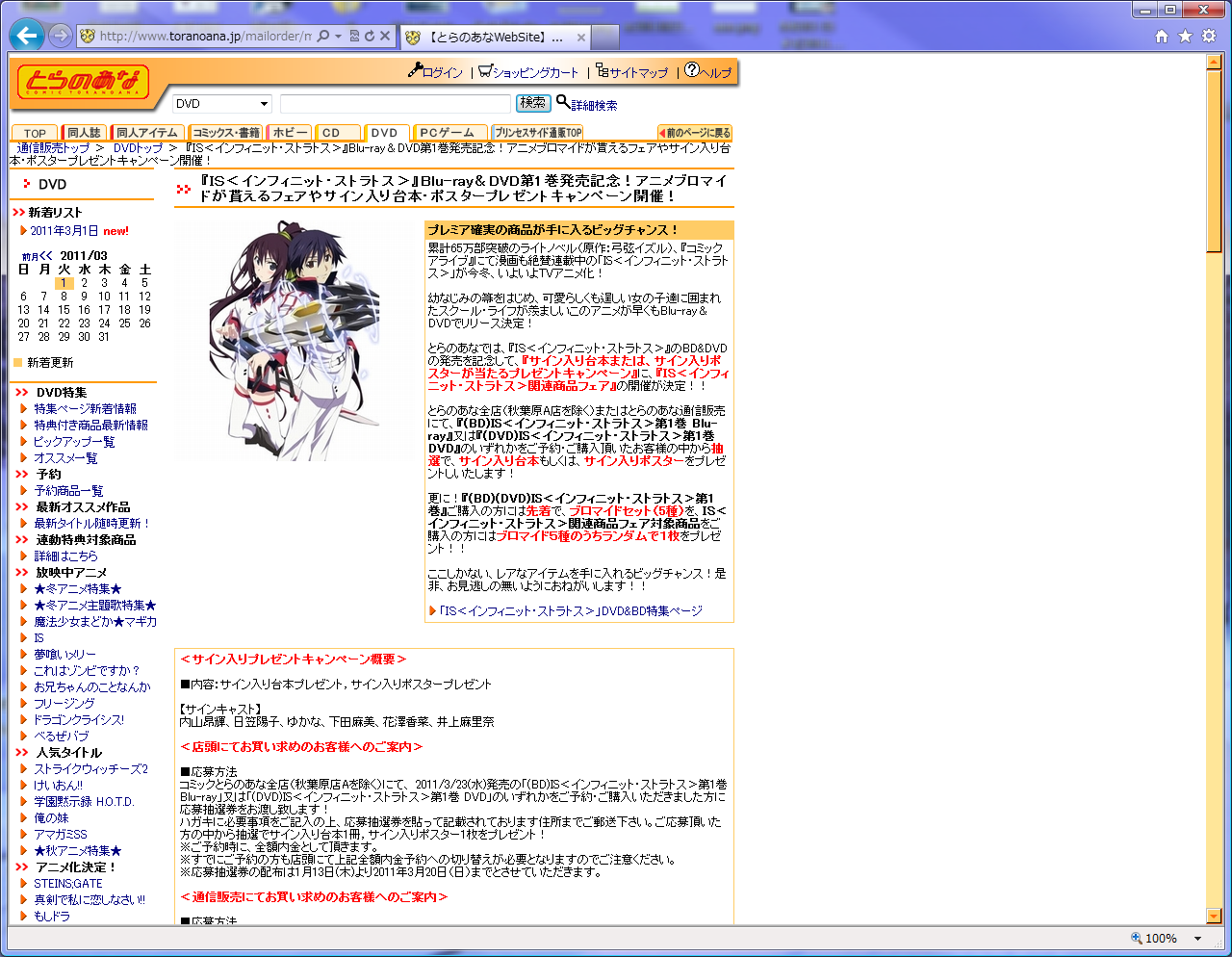Viewport: 1232px width, 957px height.
Task: Open 学園黙示録 H.O.T.D. sidebar link
Action: coord(84,802)
